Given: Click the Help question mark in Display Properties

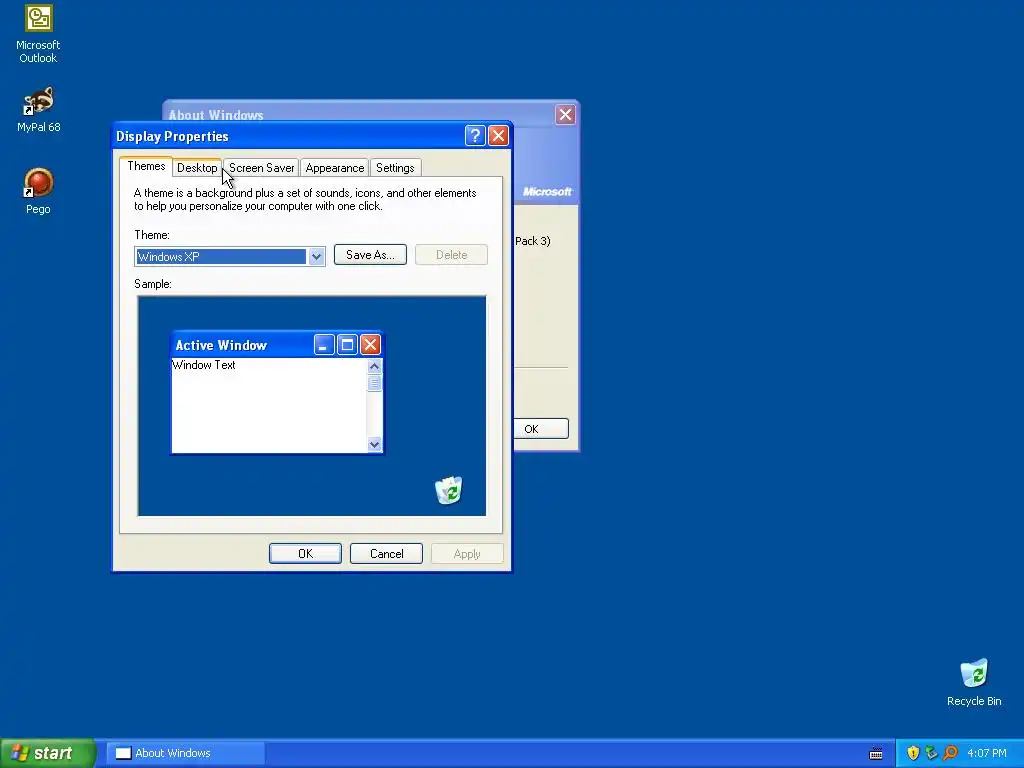Looking at the screenshot, I should [475, 135].
